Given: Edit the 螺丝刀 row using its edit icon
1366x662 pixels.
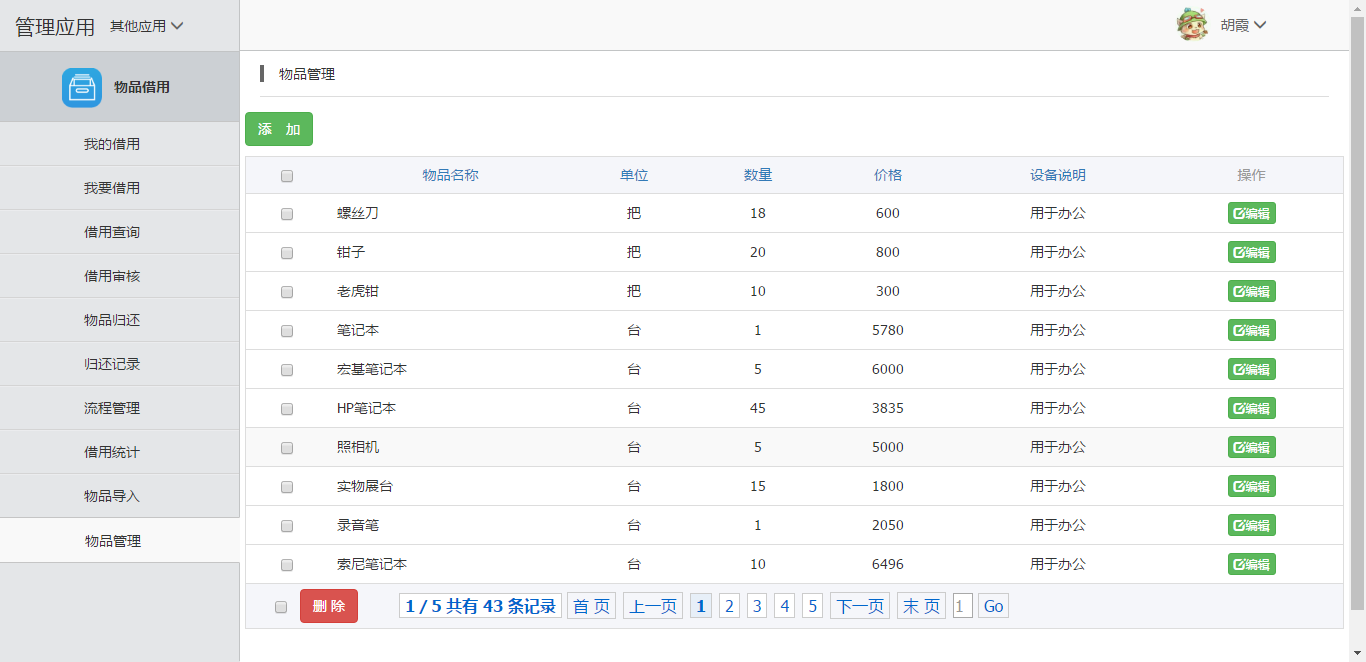Looking at the screenshot, I should click(1251, 213).
